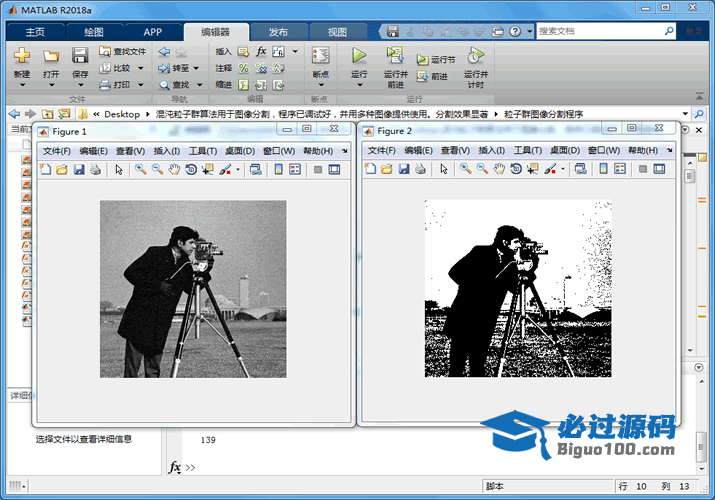The image size is (715, 500).
Task: Click the Save (保存) floppy icon
Action: click(80, 56)
